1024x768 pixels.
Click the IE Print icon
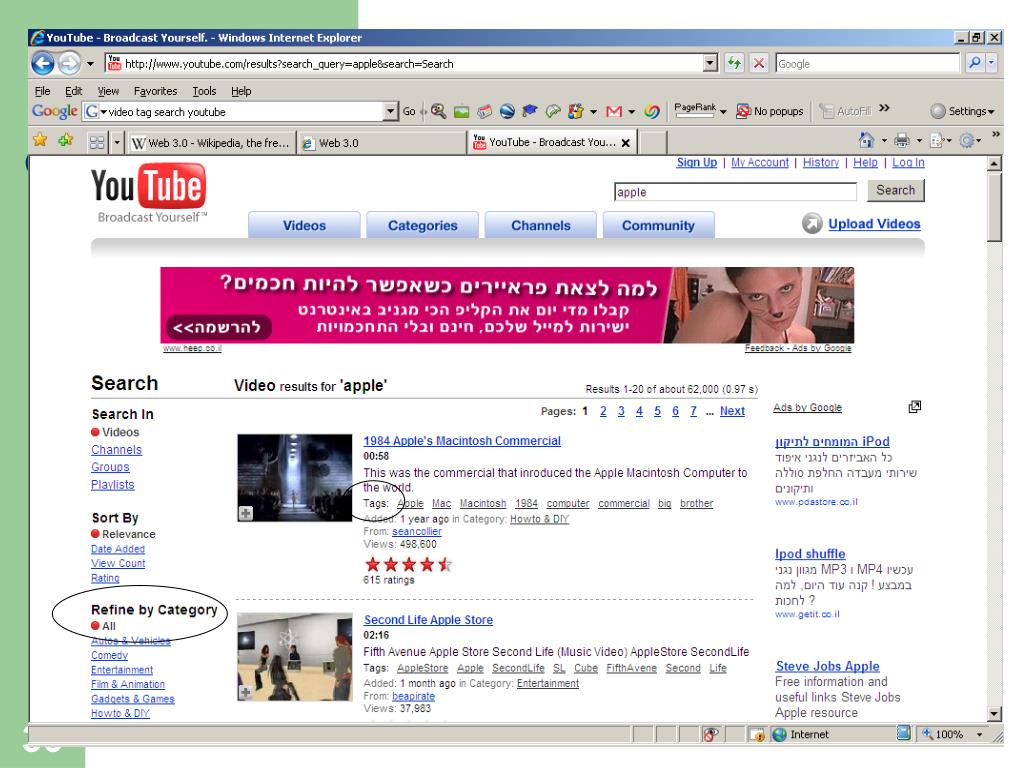(x=902, y=140)
